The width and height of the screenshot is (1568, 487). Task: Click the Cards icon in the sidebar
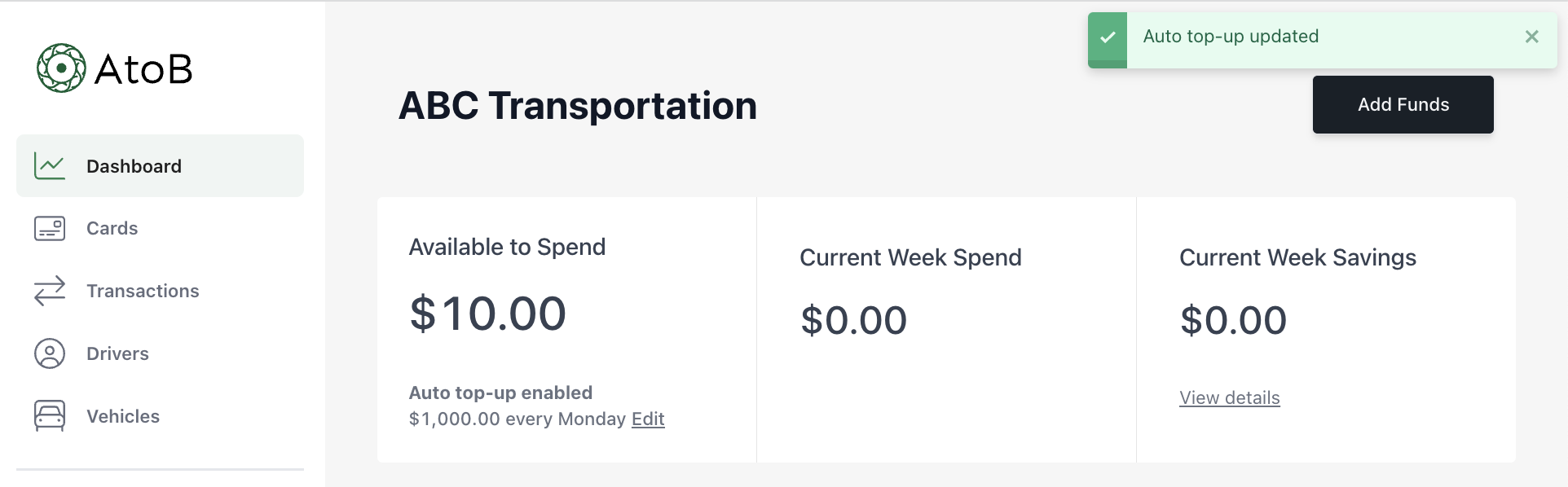click(x=49, y=228)
